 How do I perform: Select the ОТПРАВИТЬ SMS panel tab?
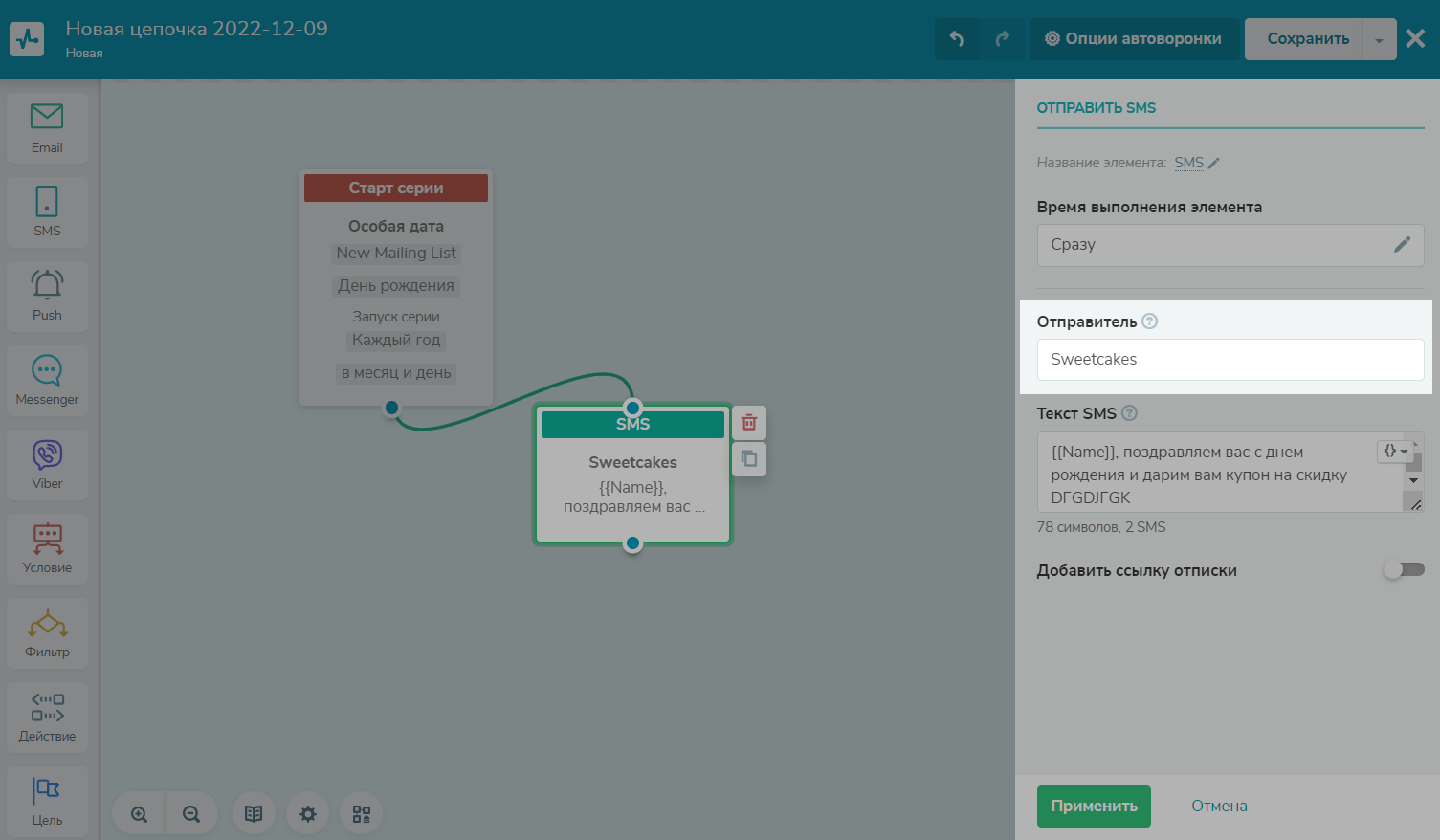tap(1097, 108)
